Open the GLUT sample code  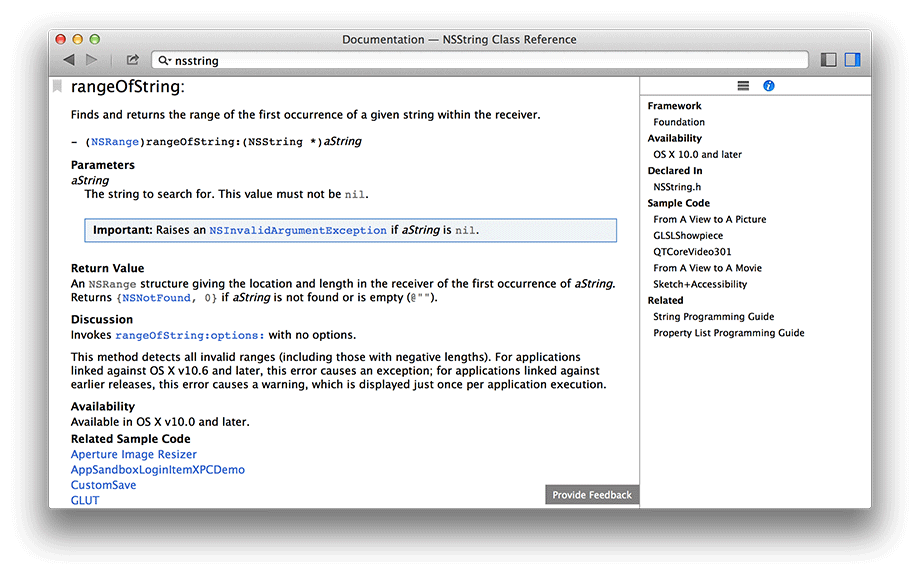pos(85,500)
